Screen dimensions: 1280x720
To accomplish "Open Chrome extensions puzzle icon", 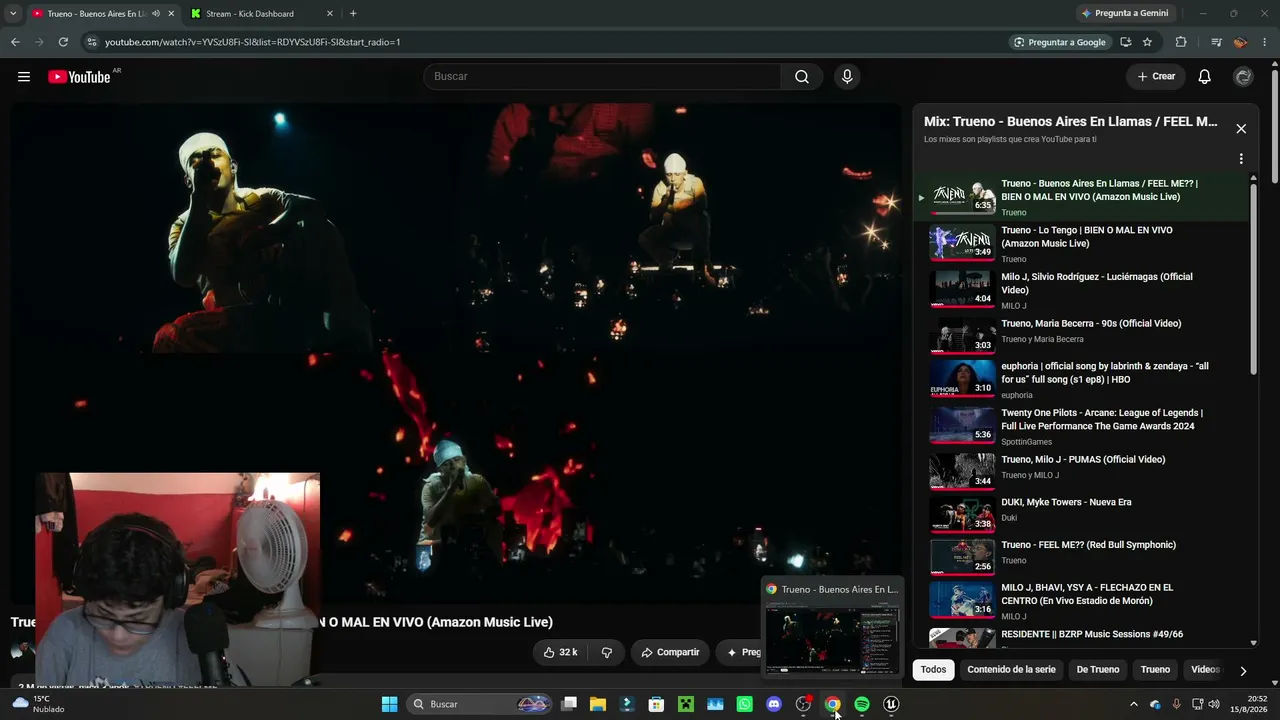I will [x=1181, y=42].
